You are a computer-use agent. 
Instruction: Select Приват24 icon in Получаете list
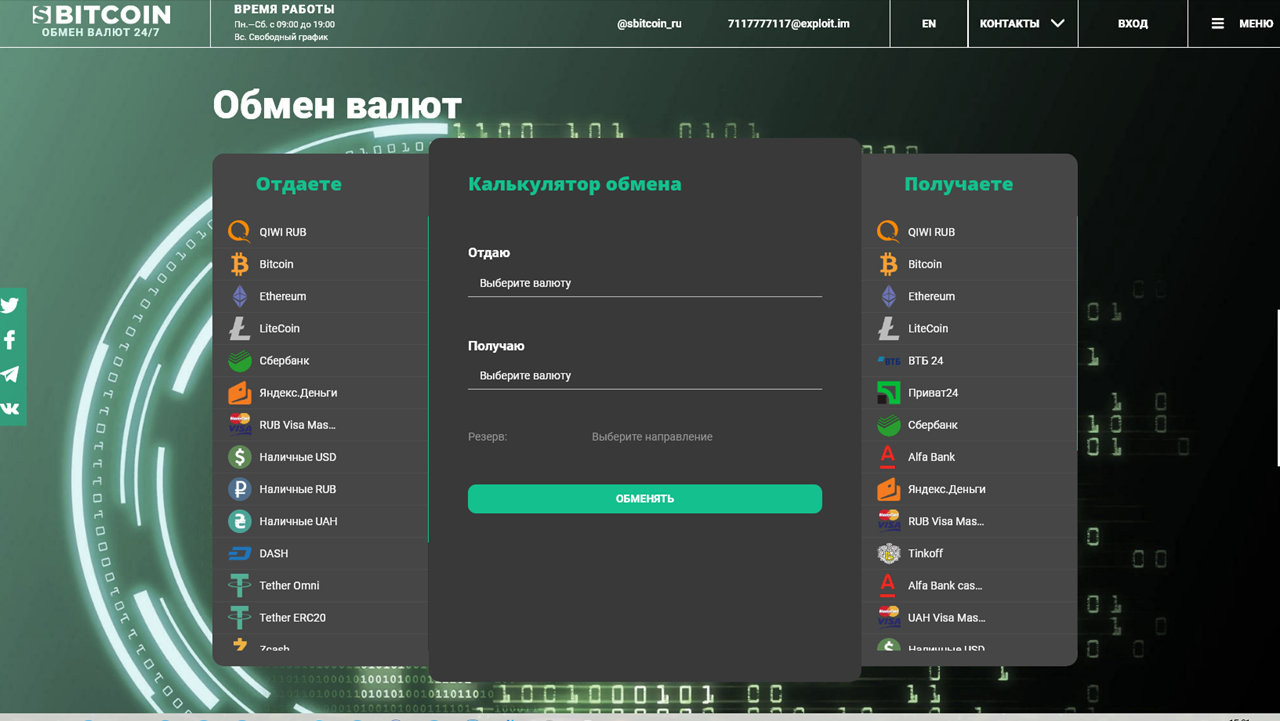coord(888,392)
